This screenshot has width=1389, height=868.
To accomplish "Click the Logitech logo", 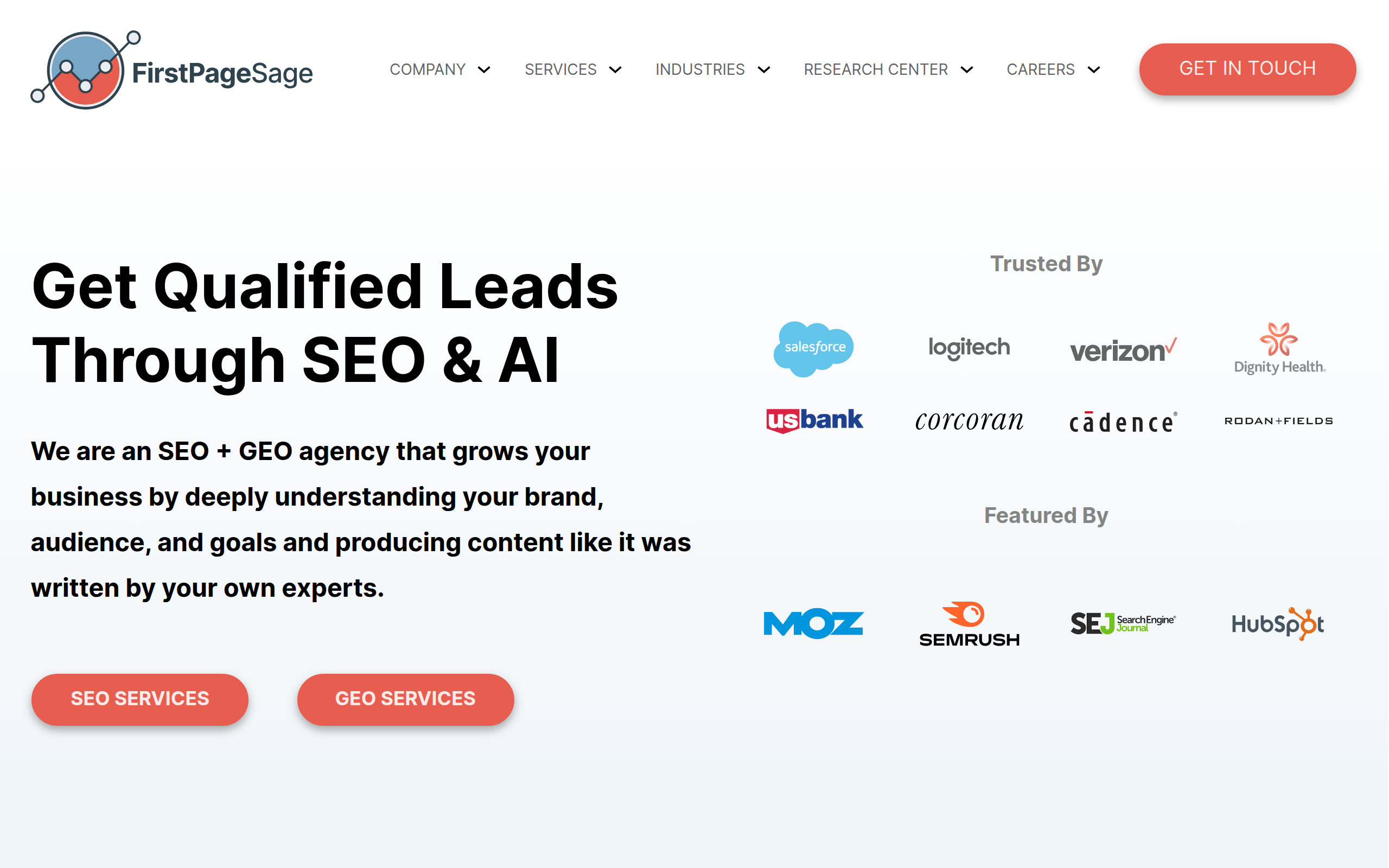I will pyautogui.click(x=969, y=347).
